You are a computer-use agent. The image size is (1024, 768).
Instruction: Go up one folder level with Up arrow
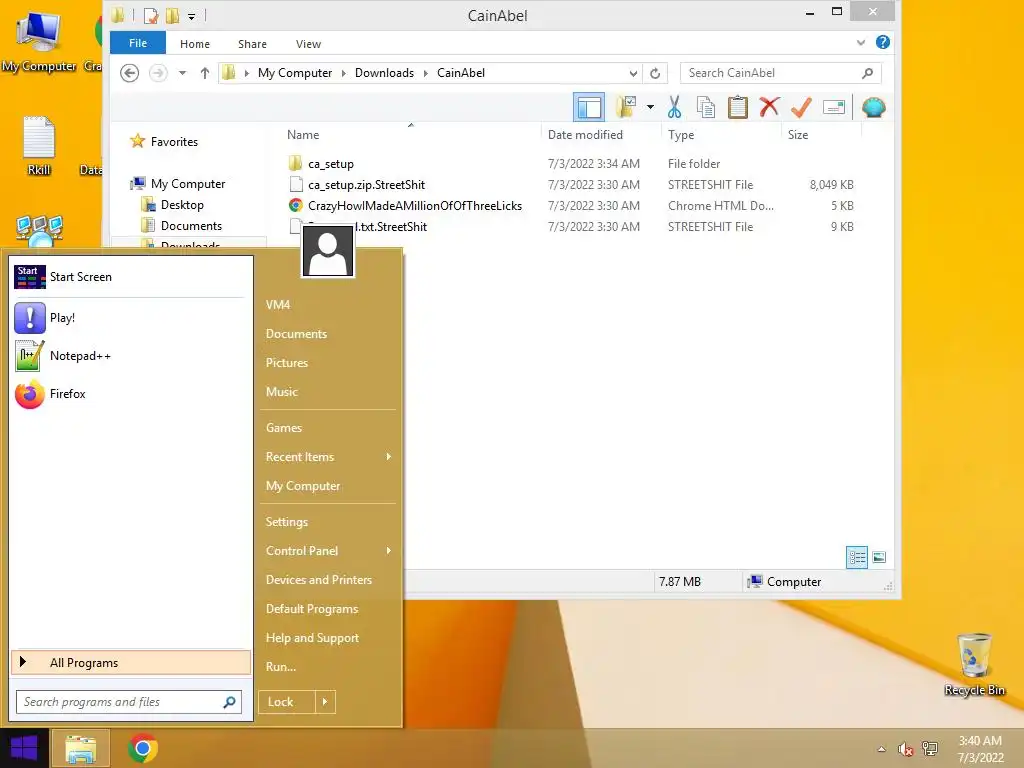click(204, 73)
